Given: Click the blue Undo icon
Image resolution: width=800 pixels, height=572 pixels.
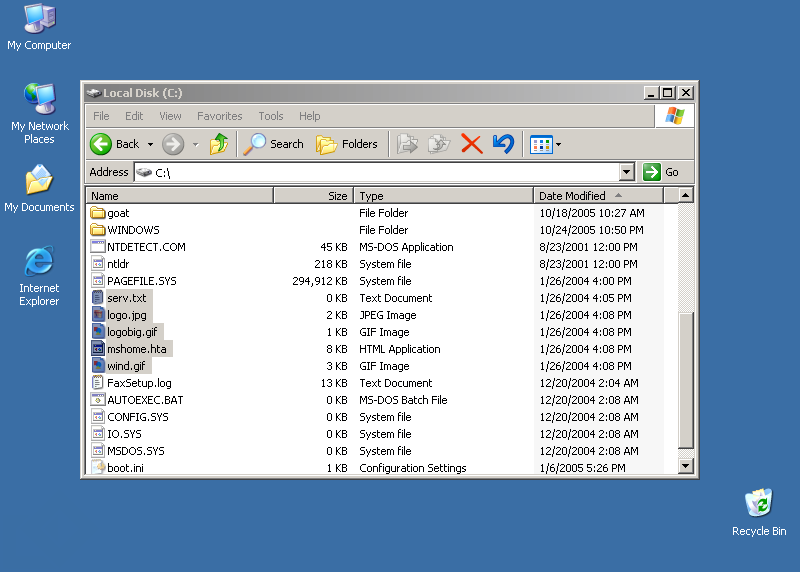Looking at the screenshot, I should coord(503,144).
